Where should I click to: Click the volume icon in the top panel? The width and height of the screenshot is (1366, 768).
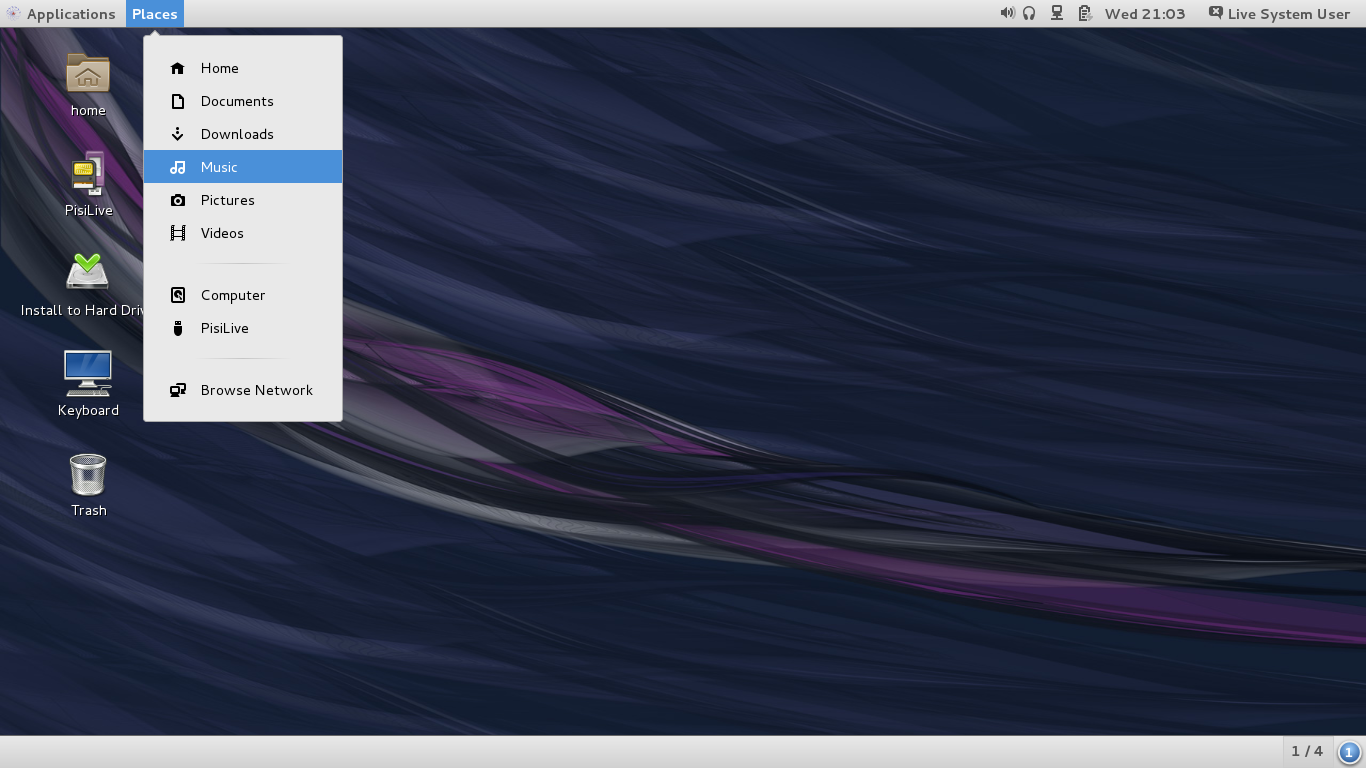[1008, 13]
